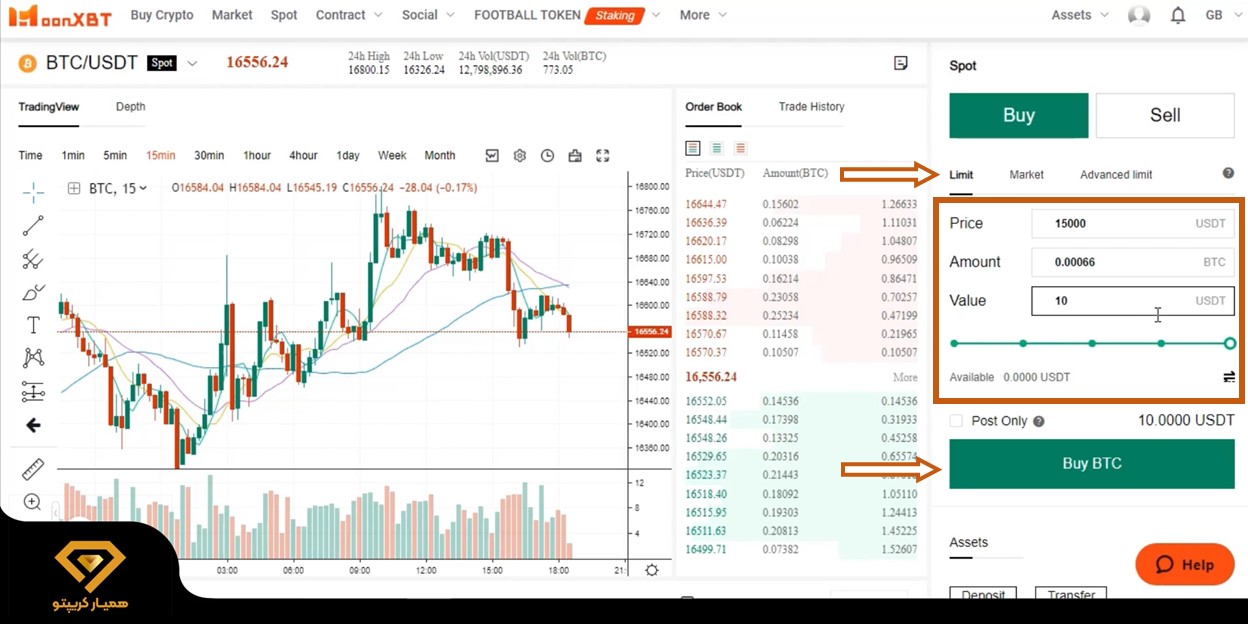This screenshot has width=1248, height=624.
Task: Open the BTC/USDT trading pair dropdown
Action: [x=191, y=62]
